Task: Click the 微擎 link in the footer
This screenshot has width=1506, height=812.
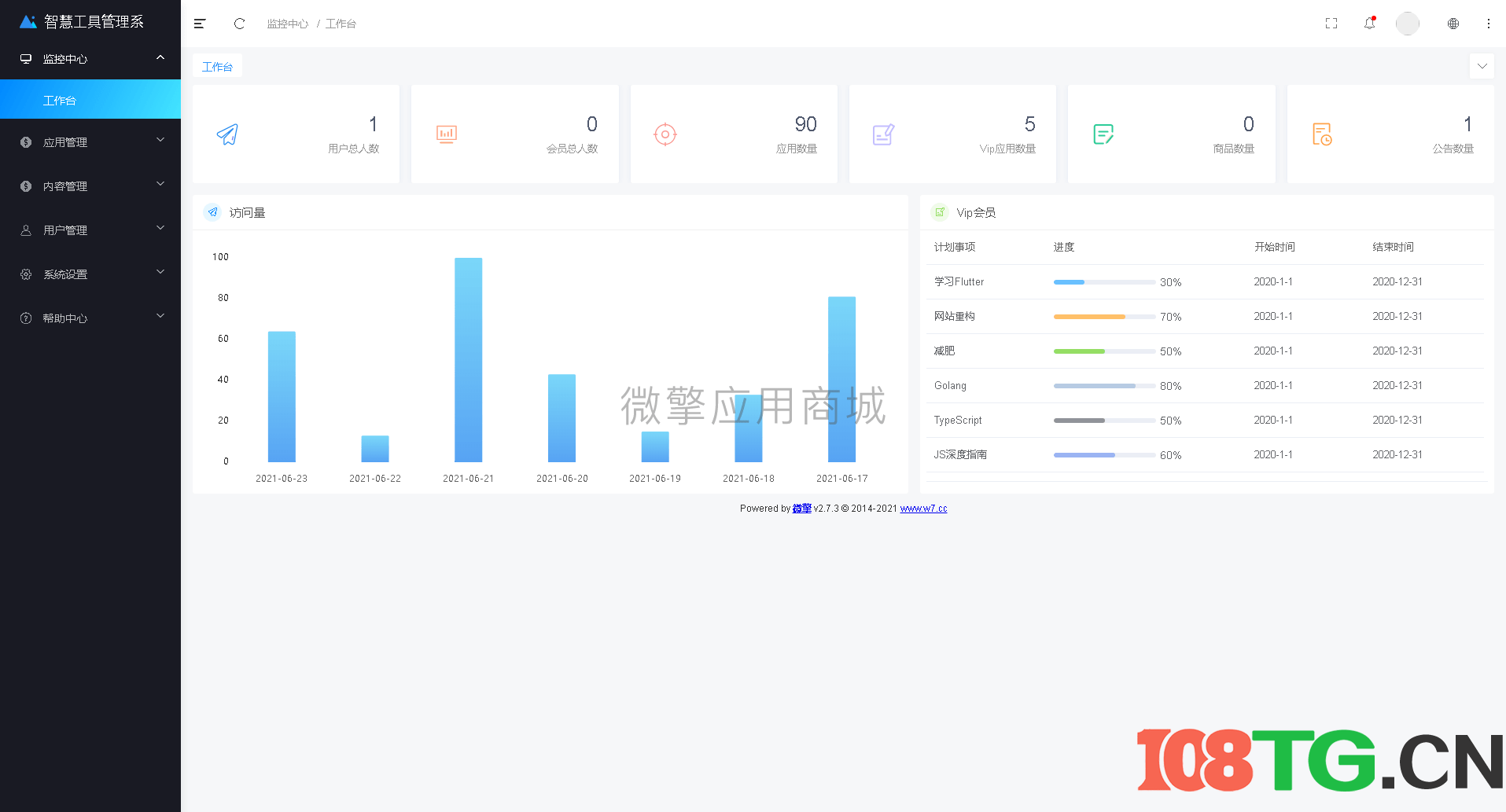Action: [801, 508]
